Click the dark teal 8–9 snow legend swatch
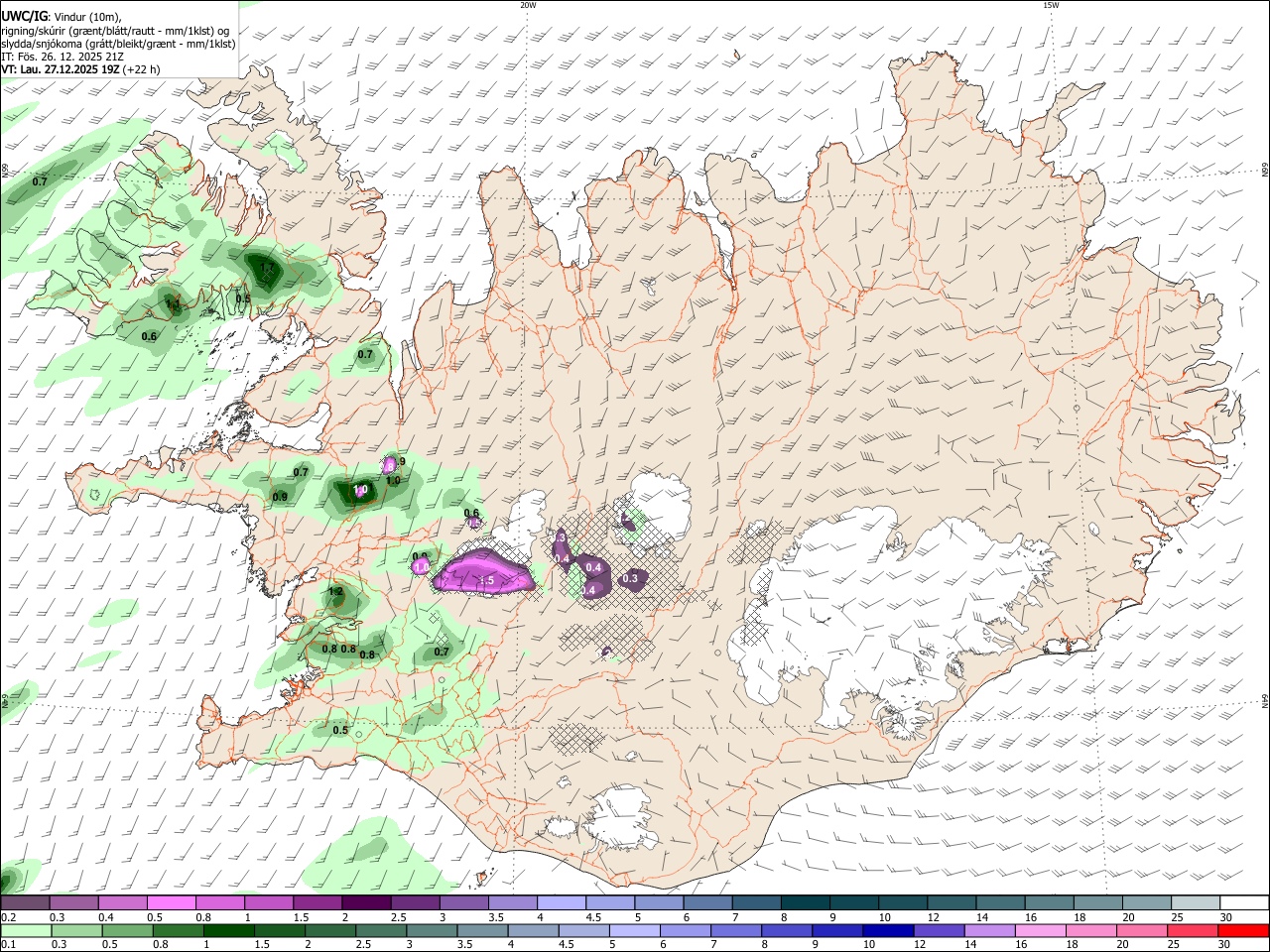Viewport: 1270px width, 952px height. point(805,903)
